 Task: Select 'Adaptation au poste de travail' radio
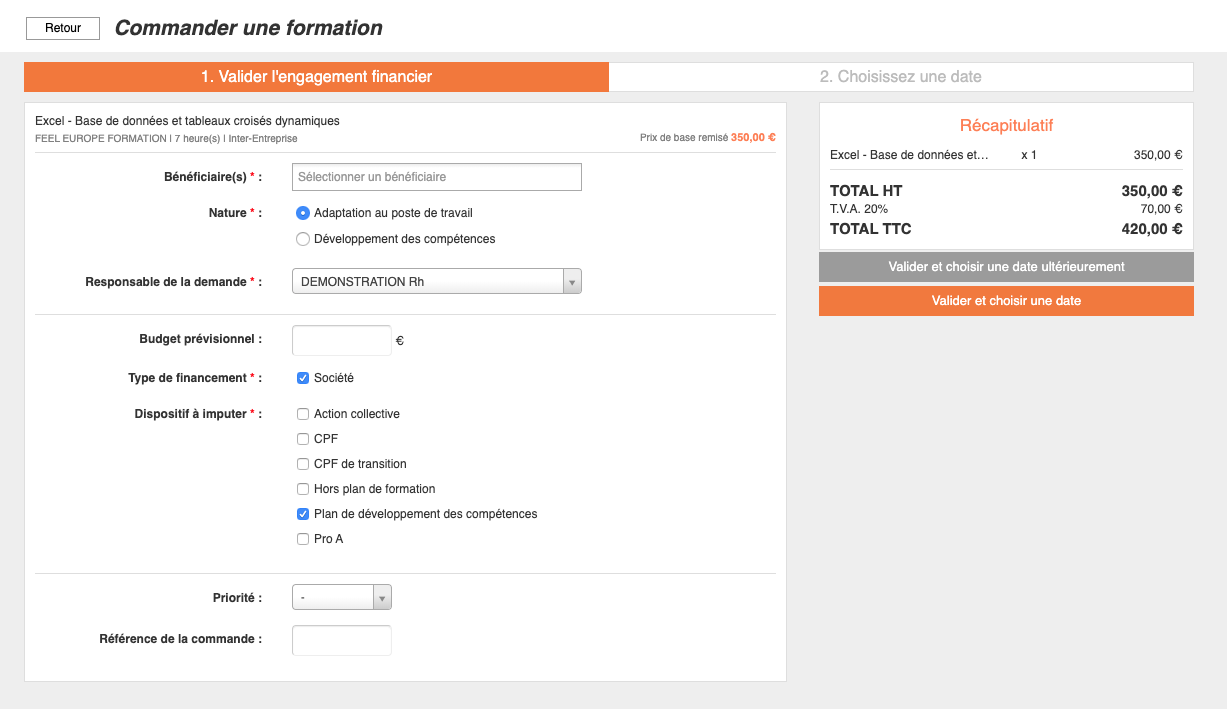[303, 213]
